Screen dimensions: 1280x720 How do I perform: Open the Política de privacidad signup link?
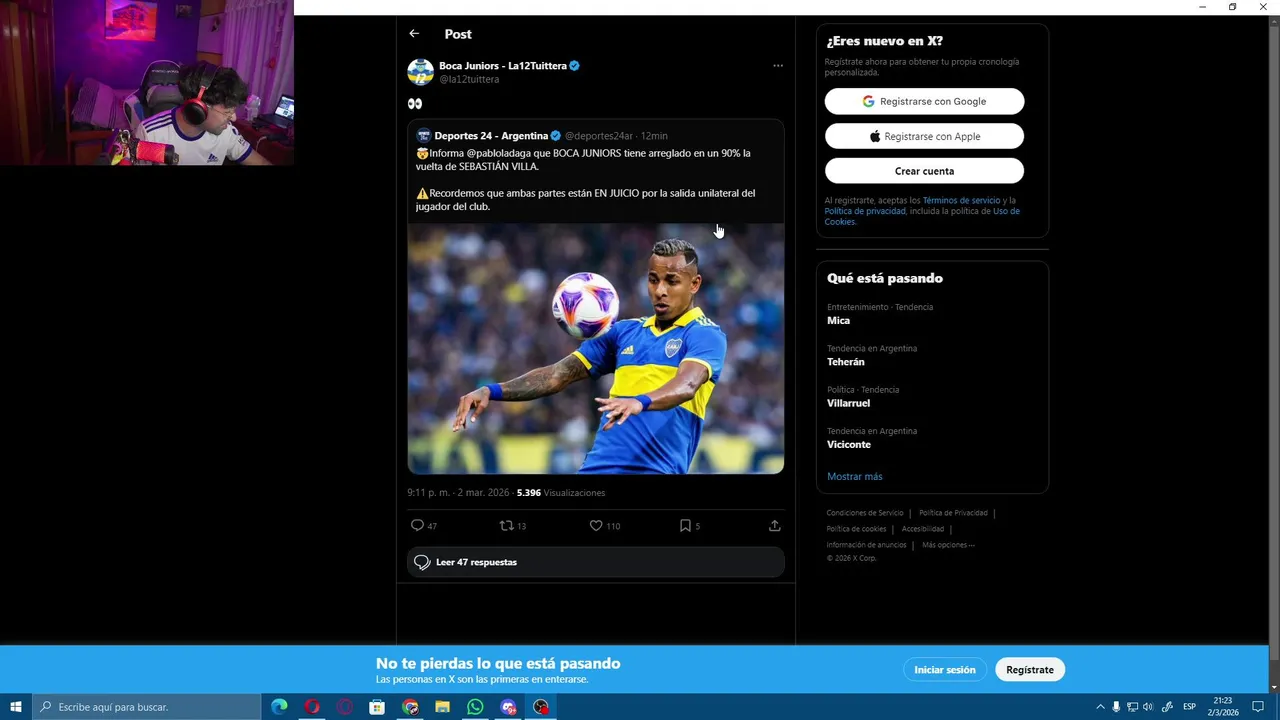(x=865, y=211)
